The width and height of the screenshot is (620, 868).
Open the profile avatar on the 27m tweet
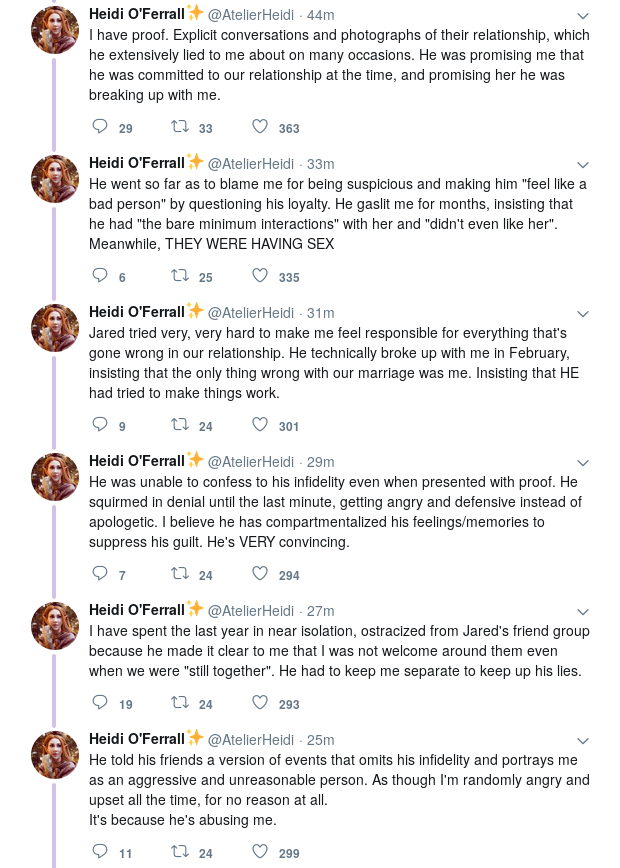(54, 626)
